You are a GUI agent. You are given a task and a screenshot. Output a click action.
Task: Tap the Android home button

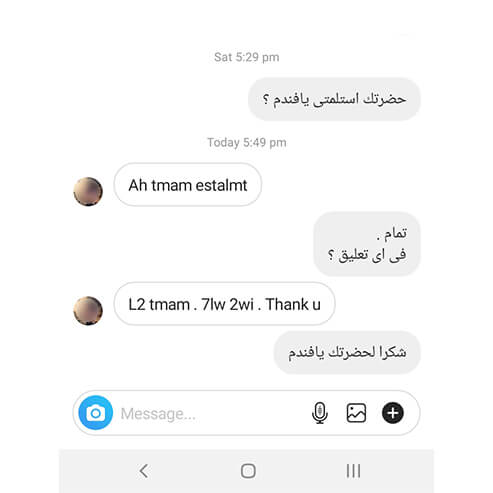click(248, 471)
